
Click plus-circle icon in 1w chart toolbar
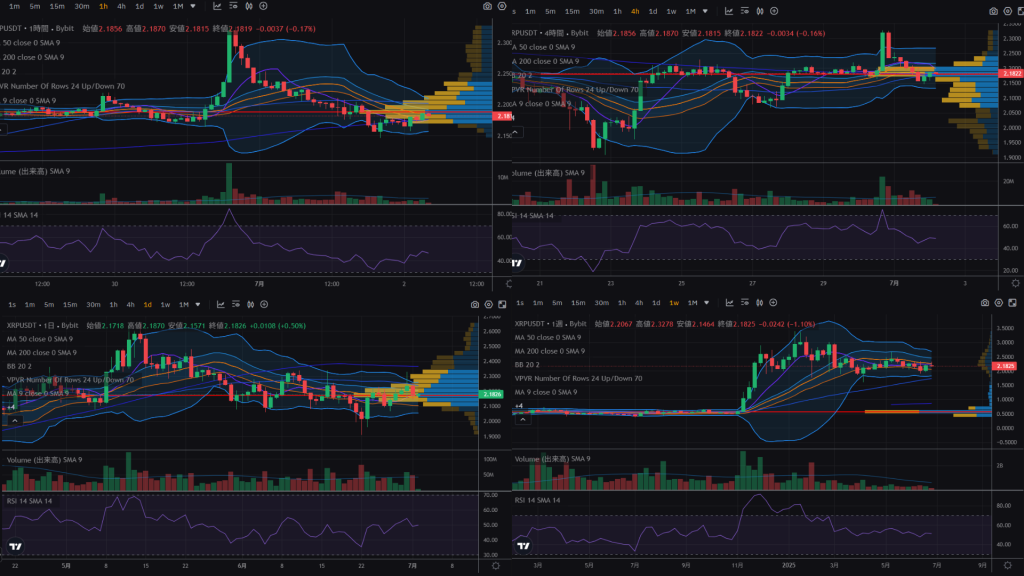coord(773,303)
